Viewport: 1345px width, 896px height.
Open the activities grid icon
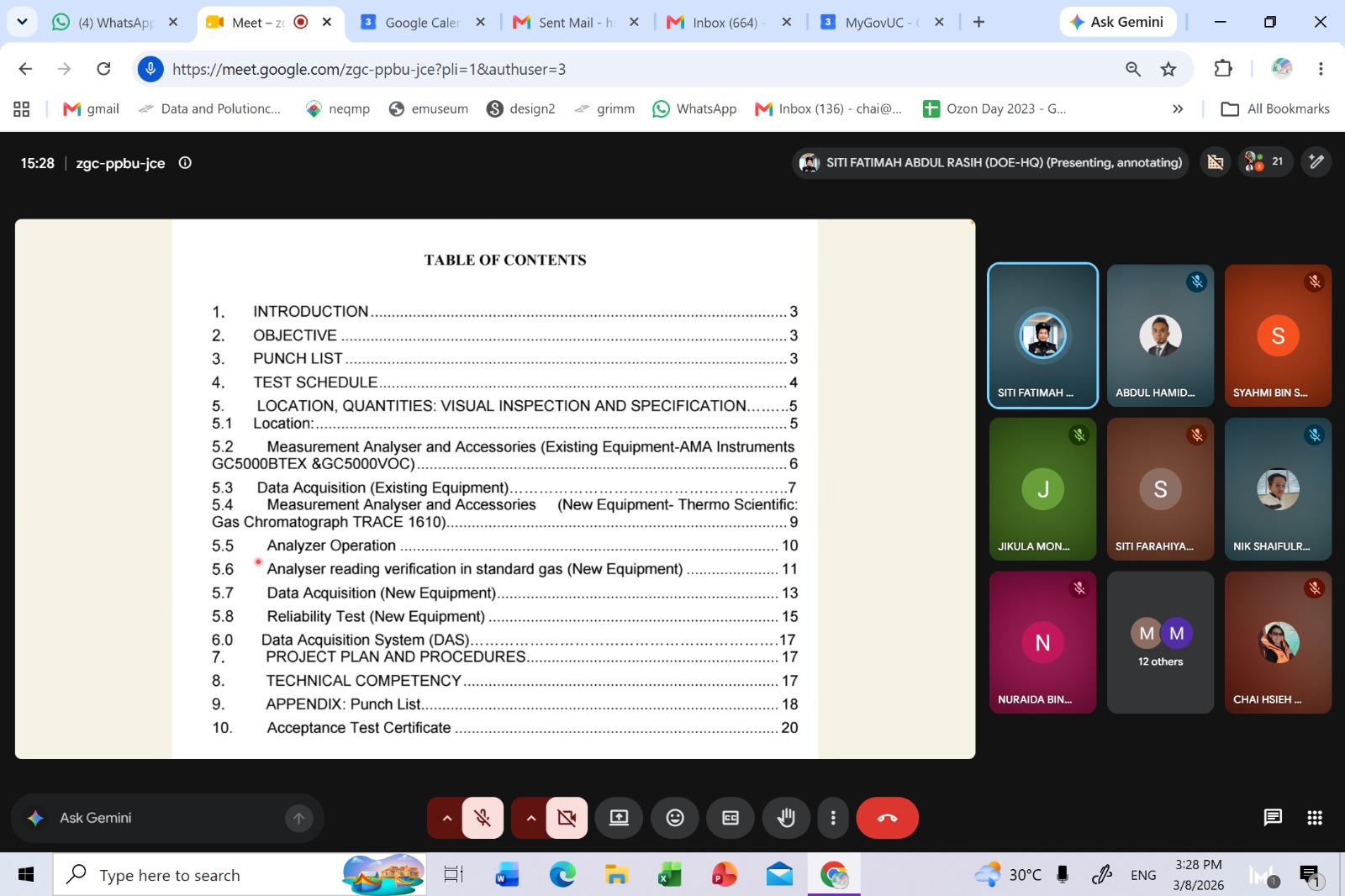click(x=1315, y=818)
